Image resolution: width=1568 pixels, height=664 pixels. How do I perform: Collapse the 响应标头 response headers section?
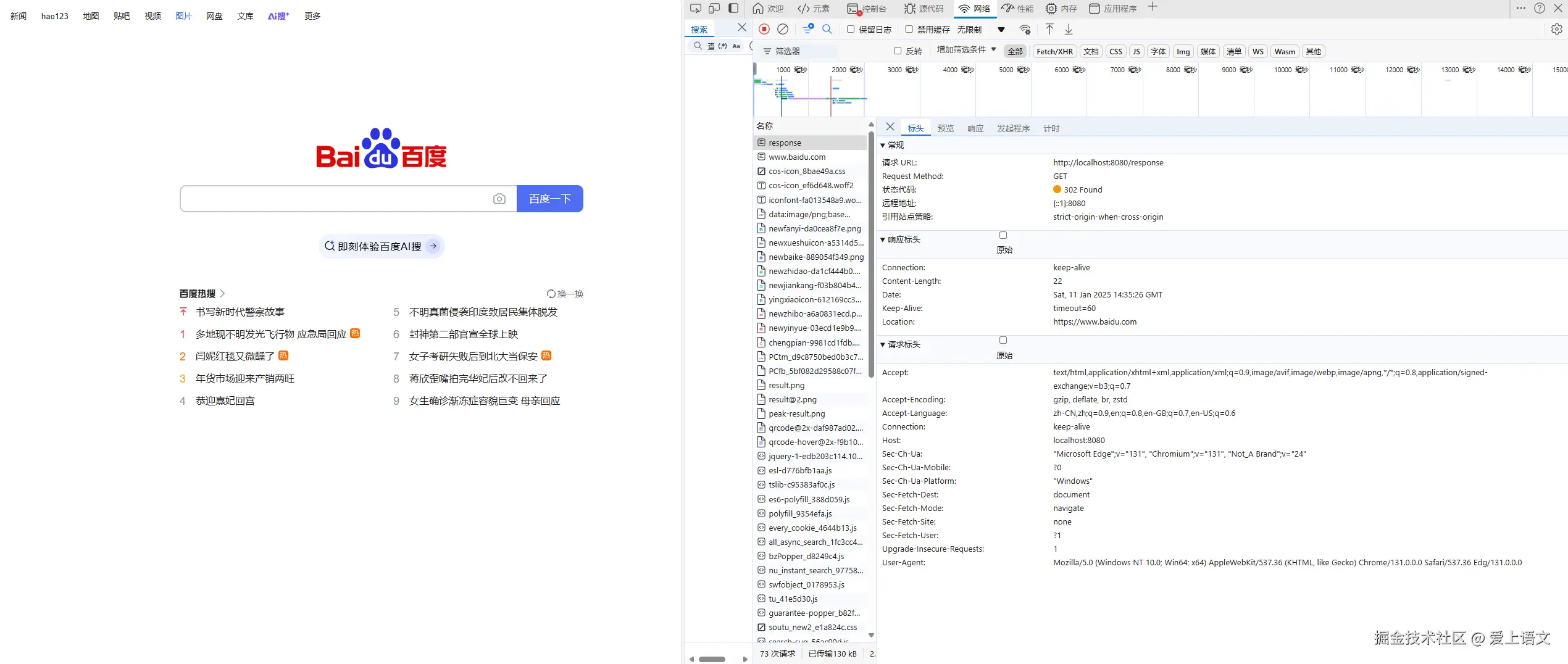coord(883,239)
